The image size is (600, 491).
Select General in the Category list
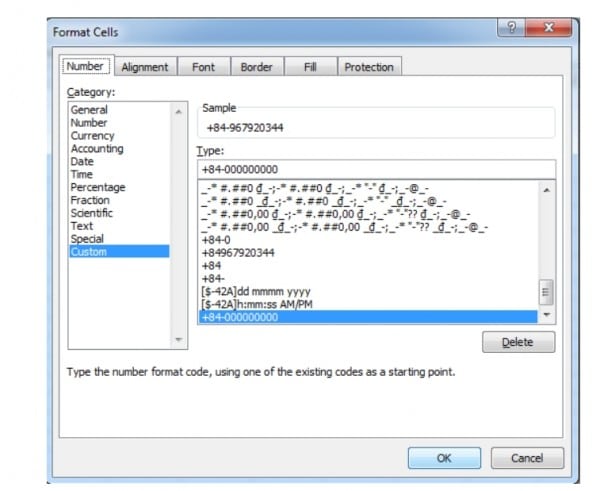[x=119, y=110]
